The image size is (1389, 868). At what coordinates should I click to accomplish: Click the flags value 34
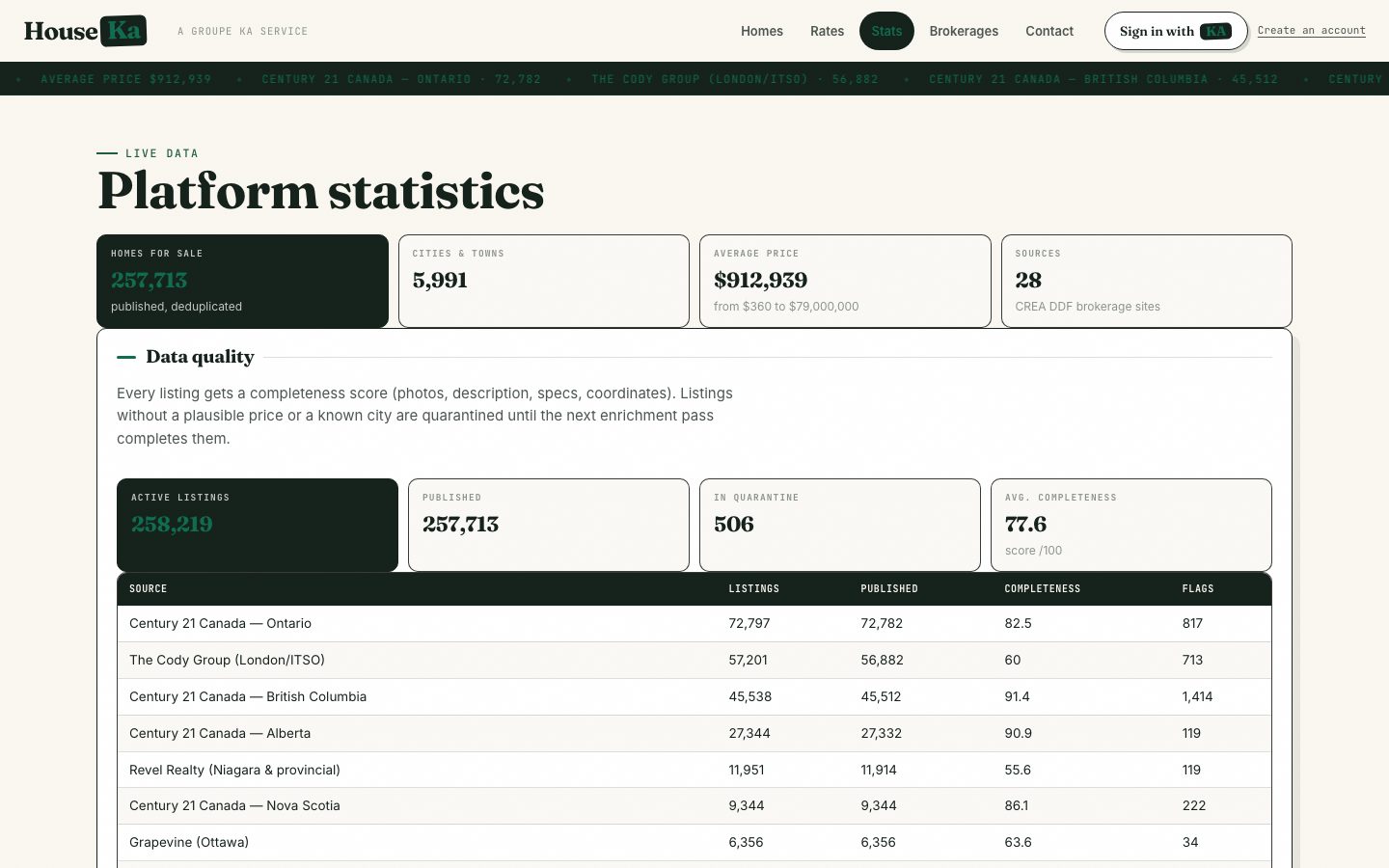pyautogui.click(x=1190, y=843)
